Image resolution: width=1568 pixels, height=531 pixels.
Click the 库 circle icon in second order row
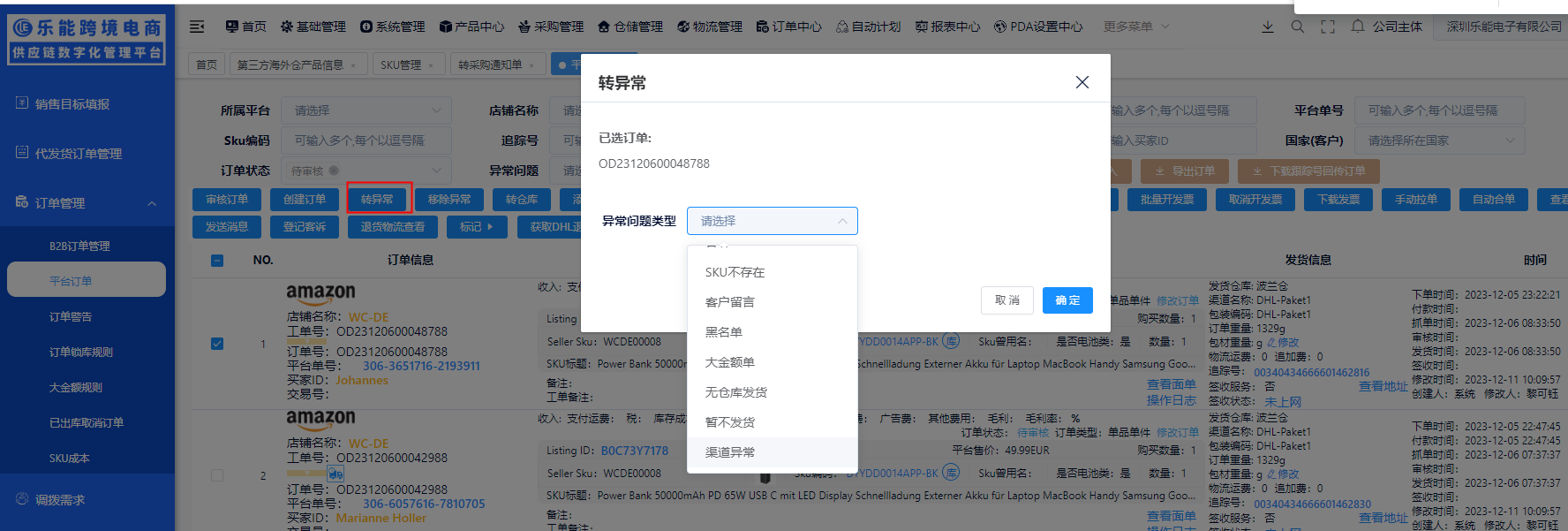[951, 473]
